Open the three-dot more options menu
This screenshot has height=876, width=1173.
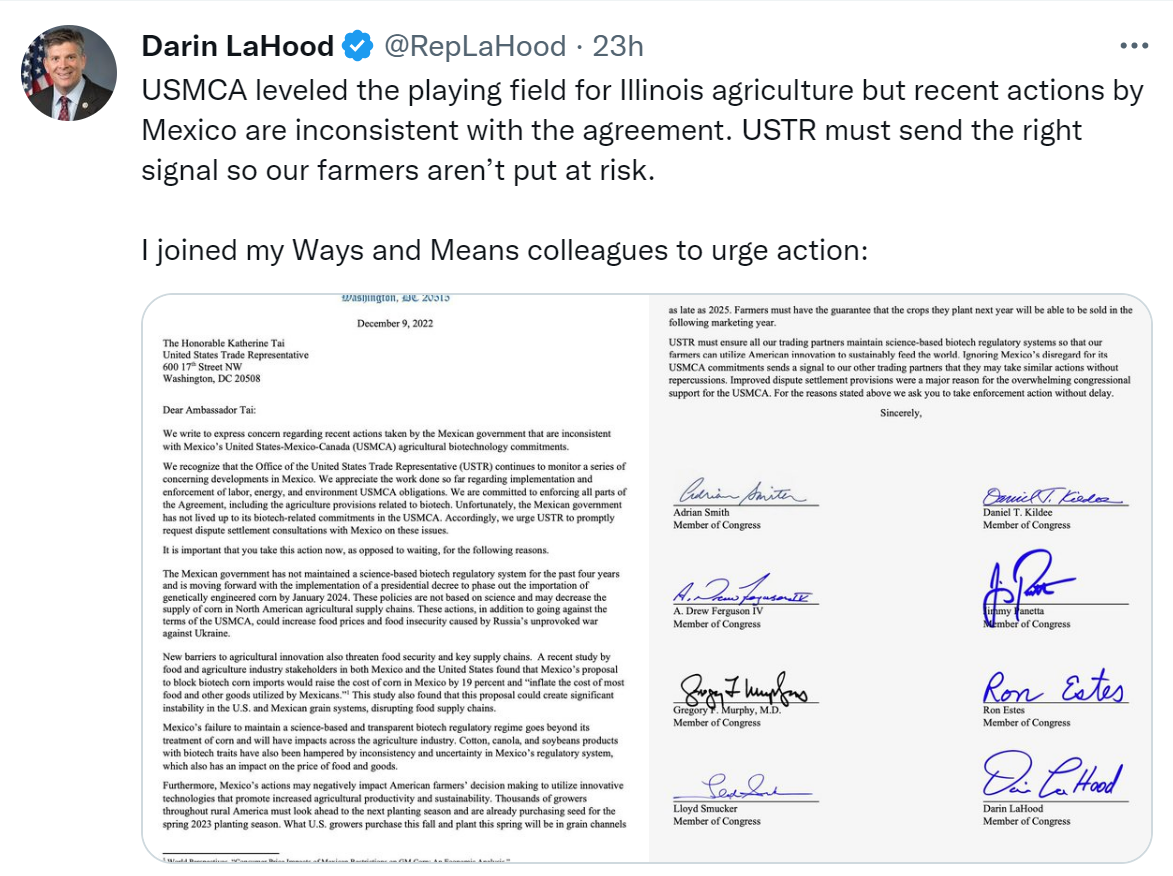pos(1134,46)
